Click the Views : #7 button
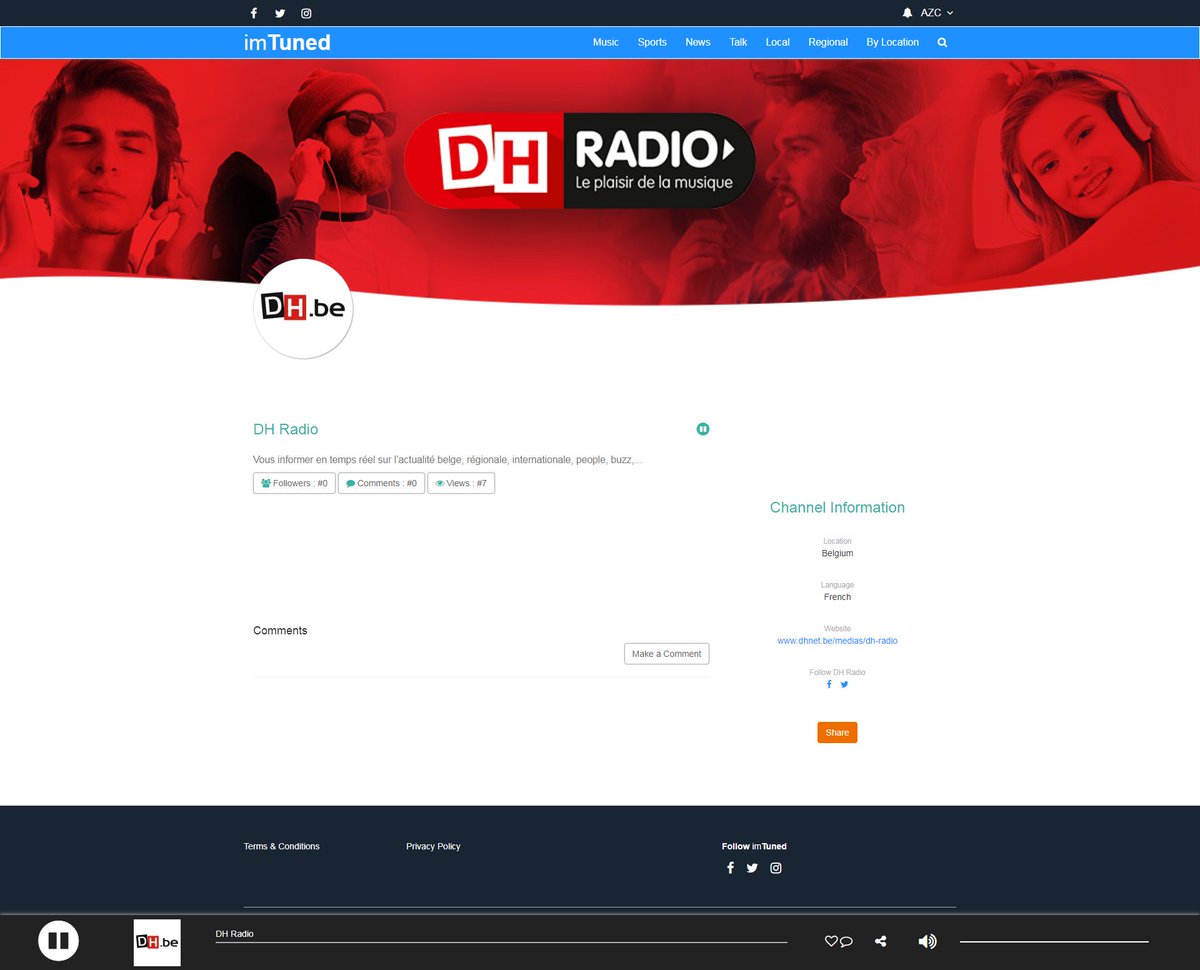1200x970 pixels. (x=461, y=483)
